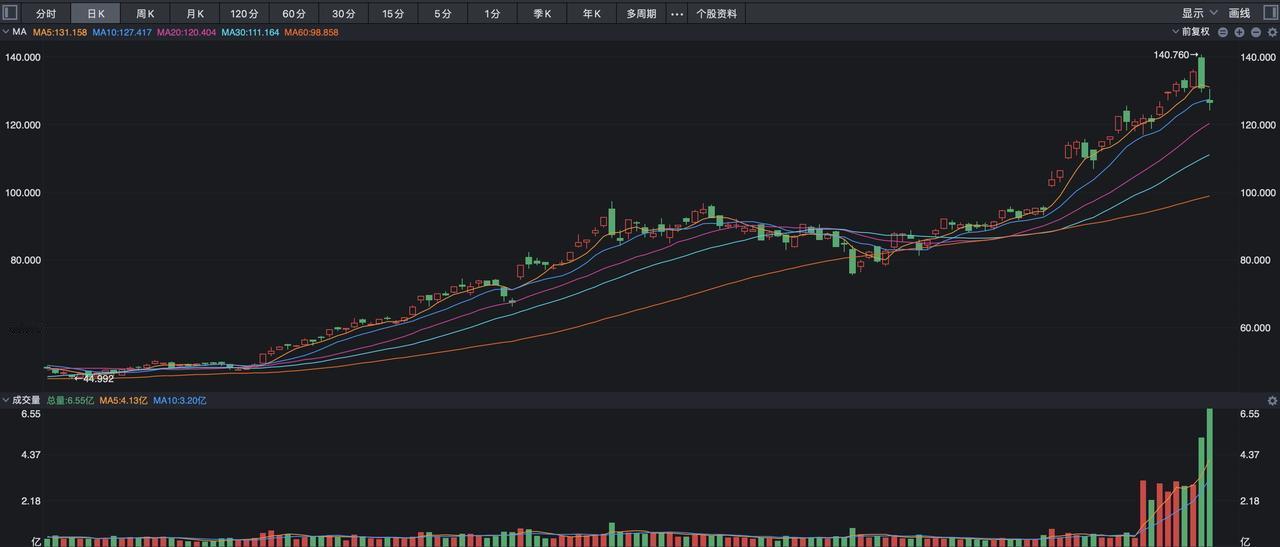Select the 120分 period tab
The height and width of the screenshot is (547, 1280).
coord(244,14)
